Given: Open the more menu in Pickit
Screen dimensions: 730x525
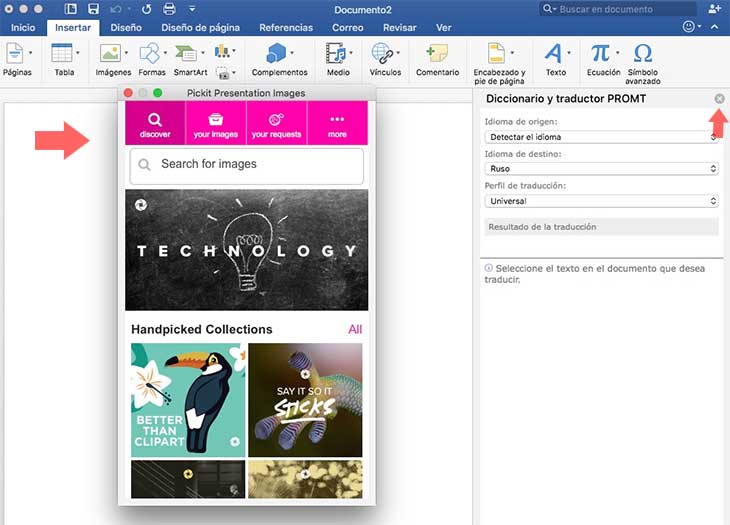Looking at the screenshot, I should coord(338,123).
